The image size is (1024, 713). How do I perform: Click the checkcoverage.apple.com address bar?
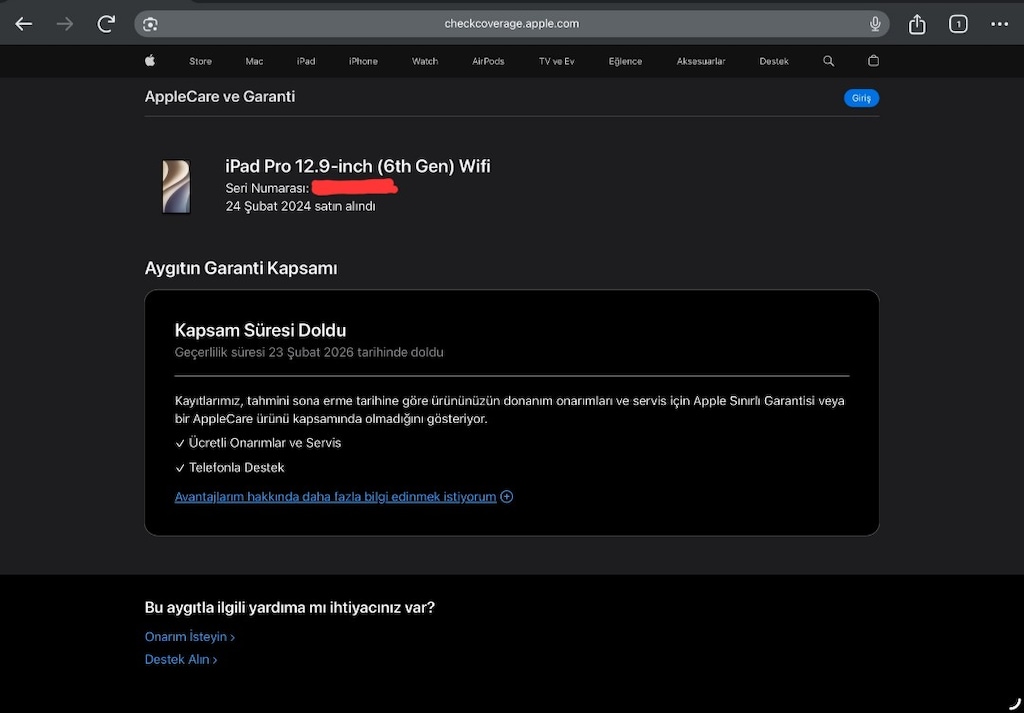[511, 24]
